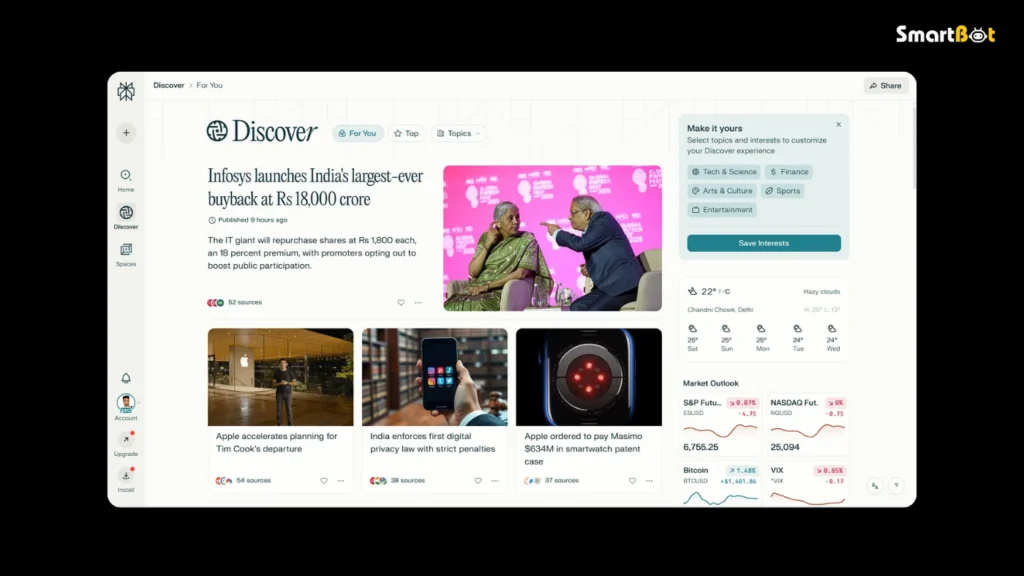This screenshot has height=576, width=1024.
Task: Click the Perplexity logo in the sidebar
Action: [x=126, y=91]
